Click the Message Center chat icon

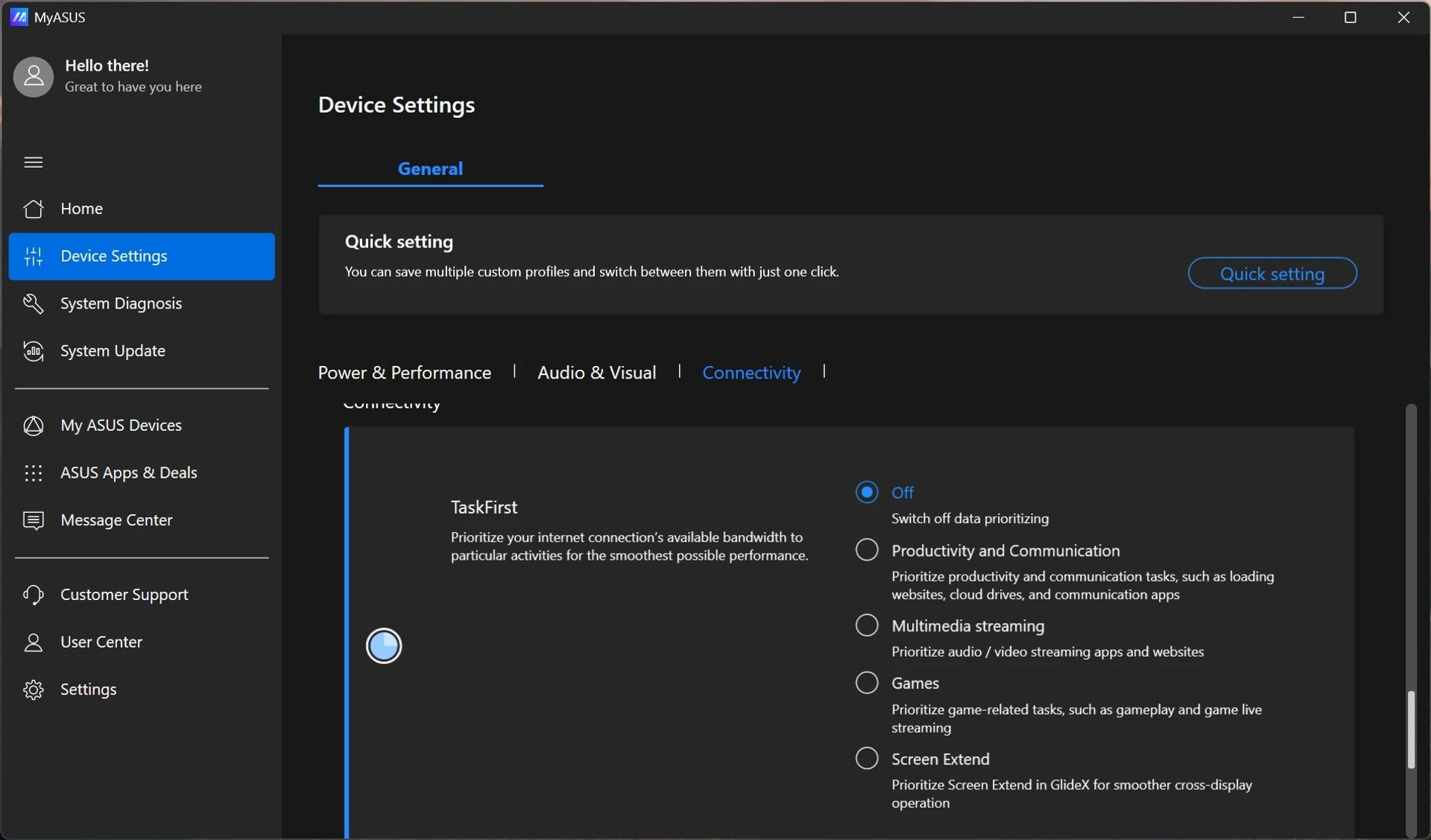pyautogui.click(x=34, y=520)
